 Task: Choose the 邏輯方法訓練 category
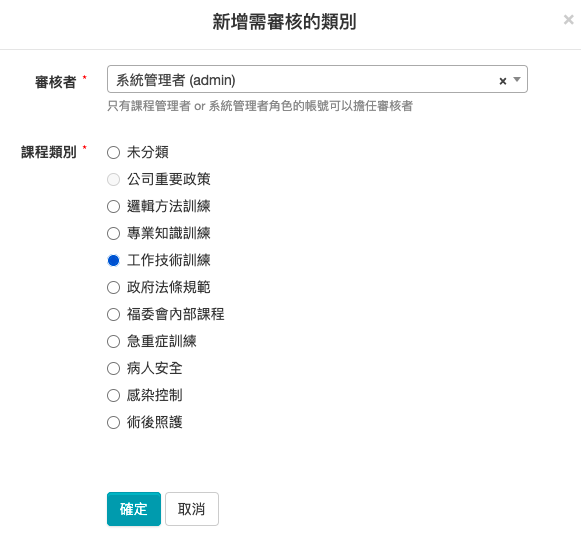(x=113, y=206)
